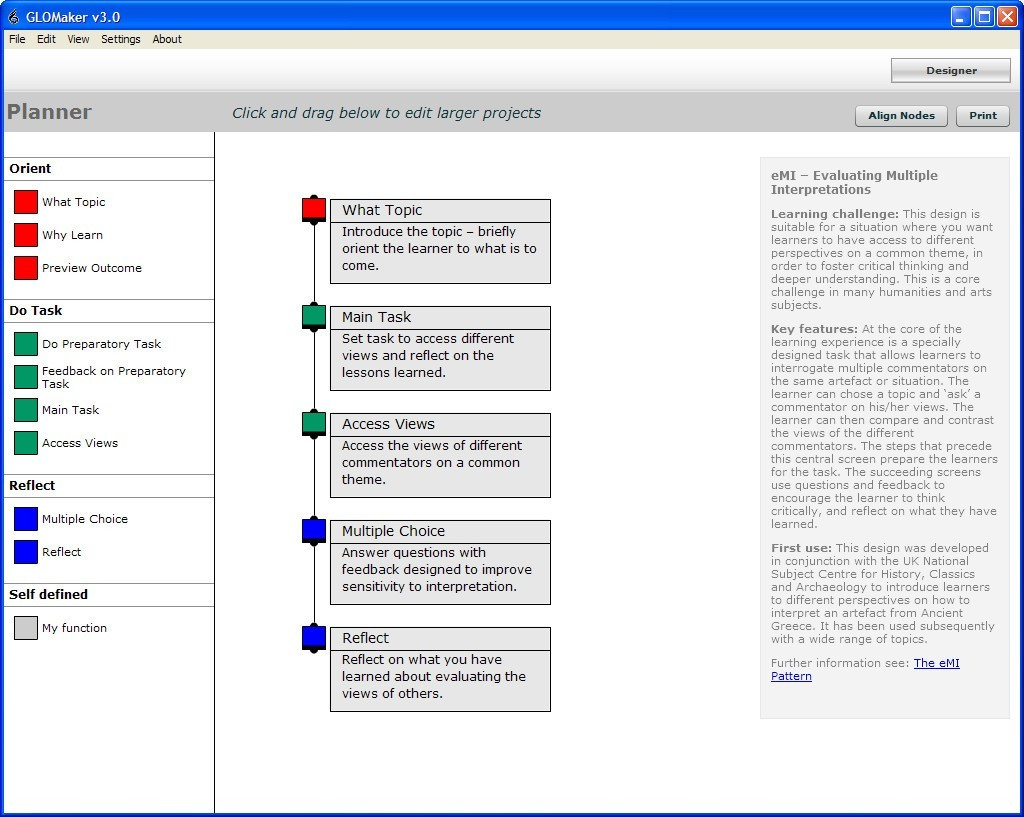Select the blue Multiple Choice sidebar icon
The height and width of the screenshot is (817, 1024).
click(x=26, y=519)
